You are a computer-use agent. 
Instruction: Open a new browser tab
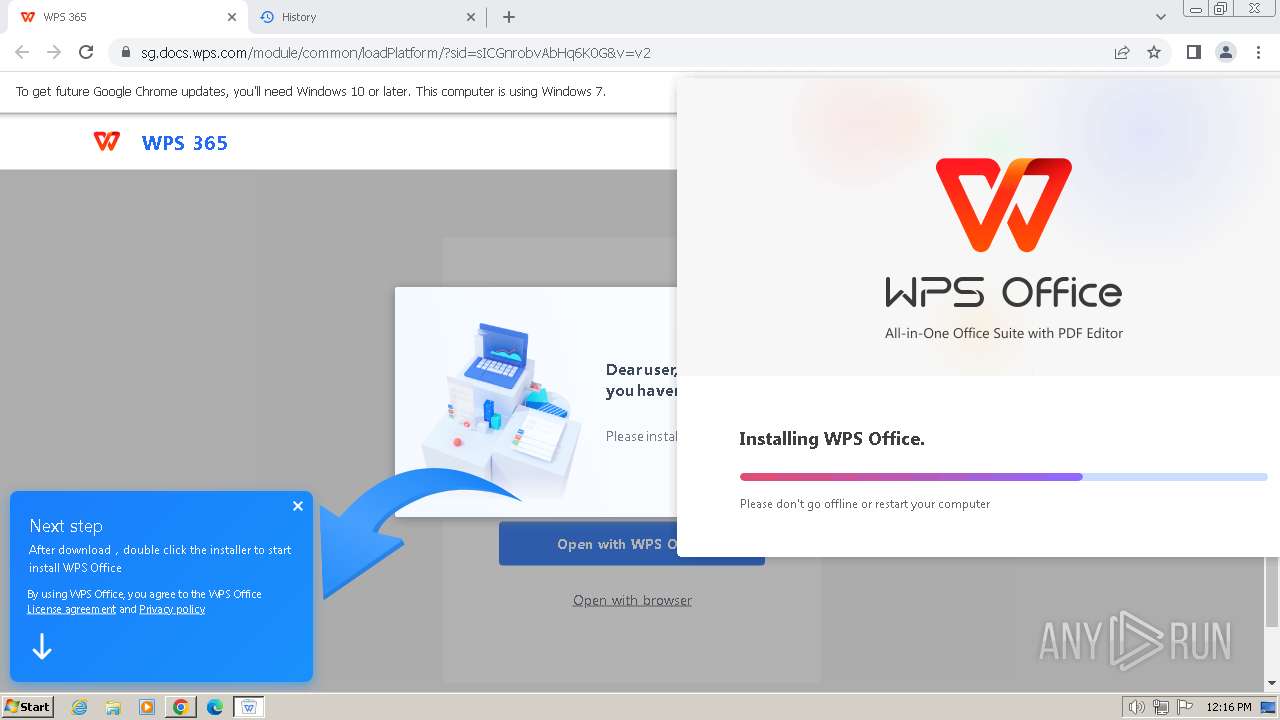tap(509, 17)
